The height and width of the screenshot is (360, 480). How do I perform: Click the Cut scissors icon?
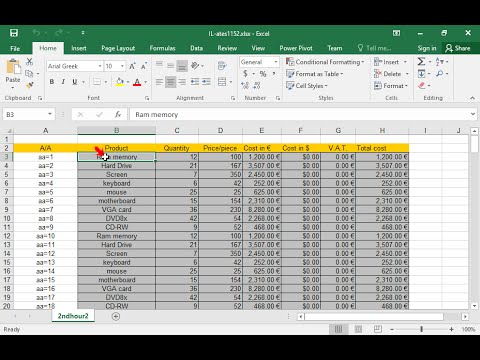click(x=29, y=62)
